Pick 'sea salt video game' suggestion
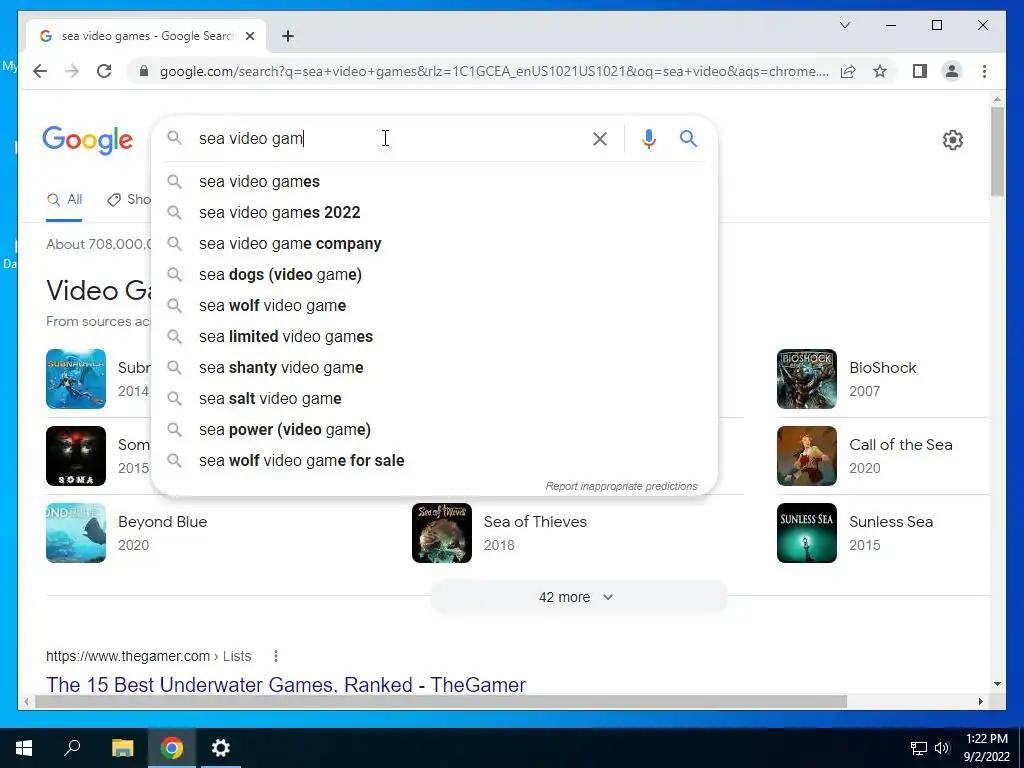The height and width of the screenshot is (768, 1024). click(x=434, y=398)
